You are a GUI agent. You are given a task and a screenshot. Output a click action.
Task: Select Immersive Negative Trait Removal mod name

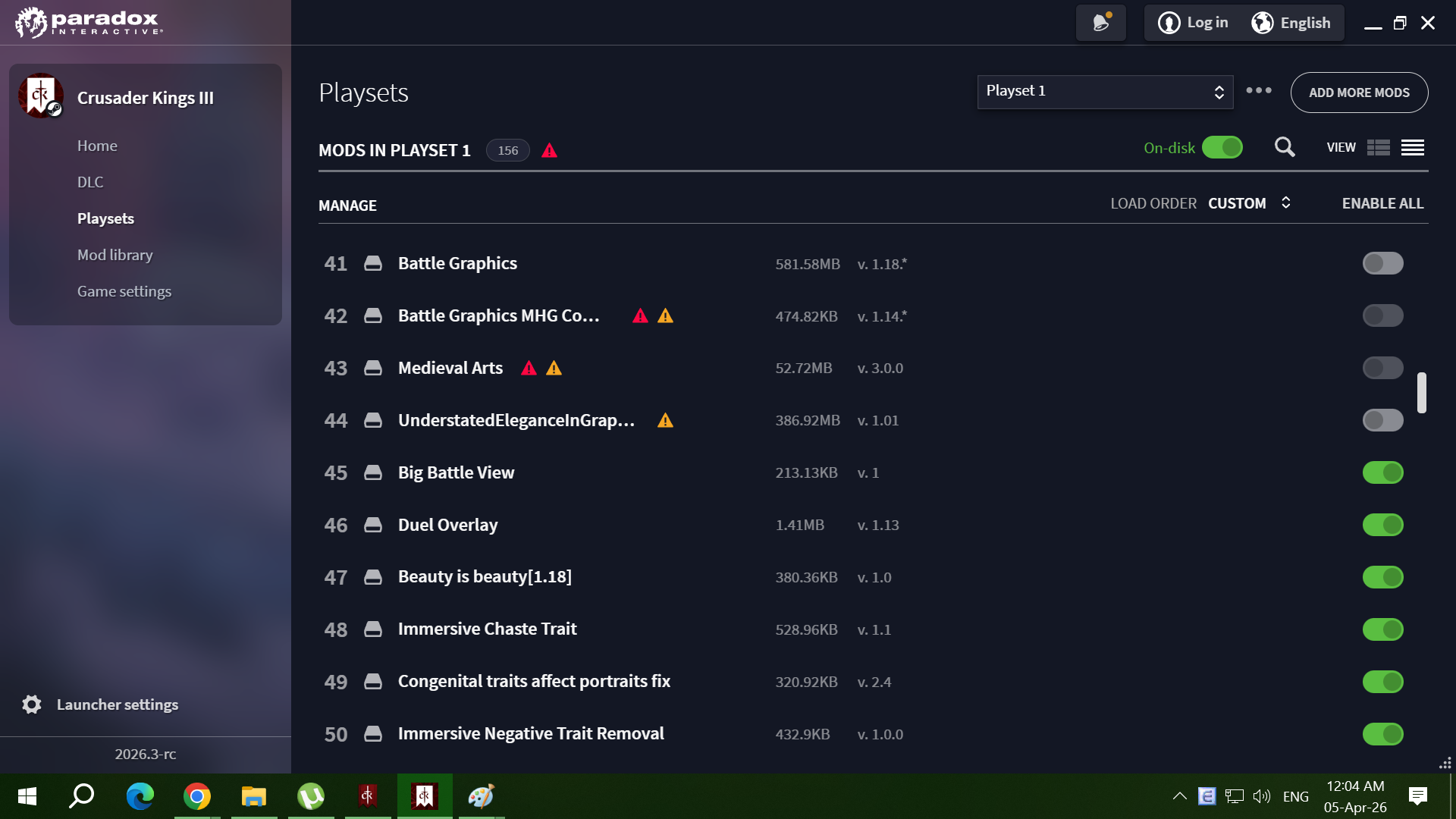(531, 734)
